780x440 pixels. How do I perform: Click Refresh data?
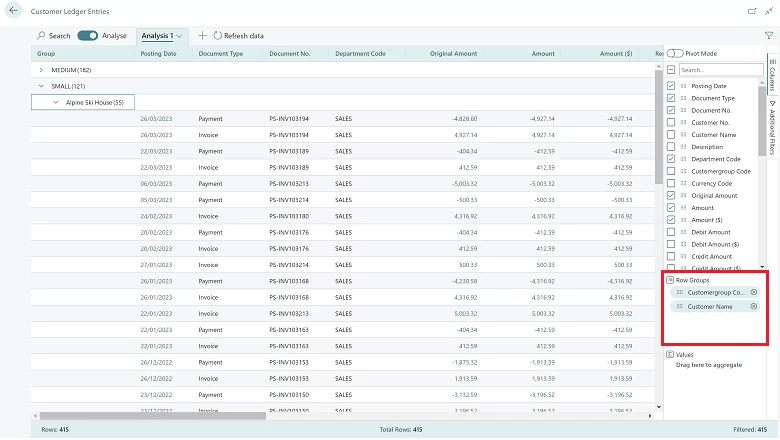(x=239, y=36)
